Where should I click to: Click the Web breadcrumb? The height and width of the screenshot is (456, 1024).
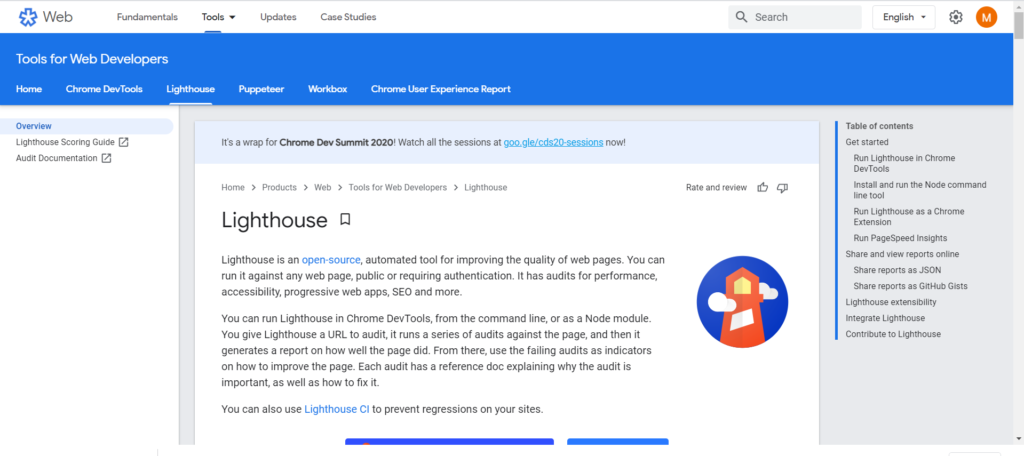(x=323, y=187)
